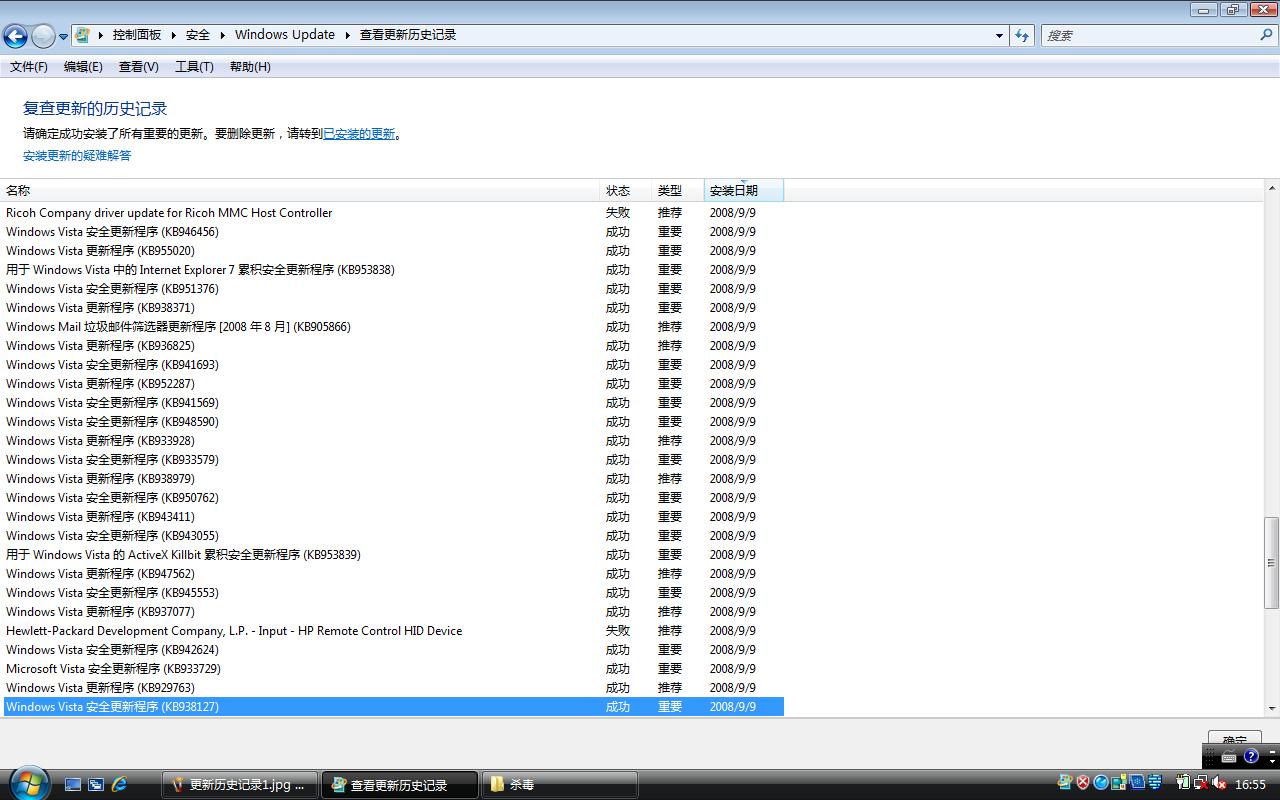
Task: Go to Windows Update in the breadcrumb
Action: (285, 35)
